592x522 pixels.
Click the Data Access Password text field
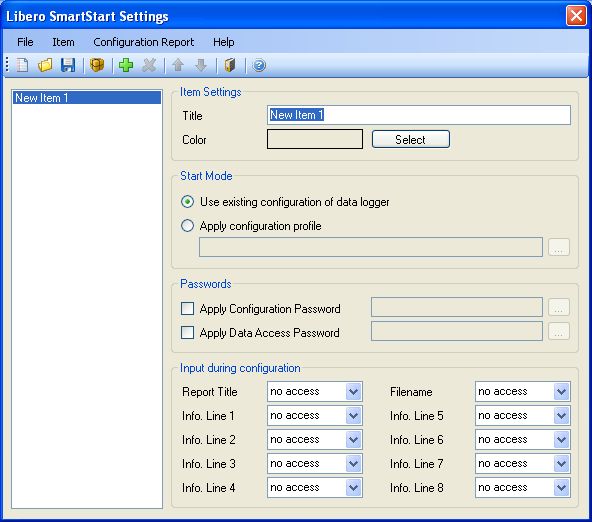tap(457, 331)
